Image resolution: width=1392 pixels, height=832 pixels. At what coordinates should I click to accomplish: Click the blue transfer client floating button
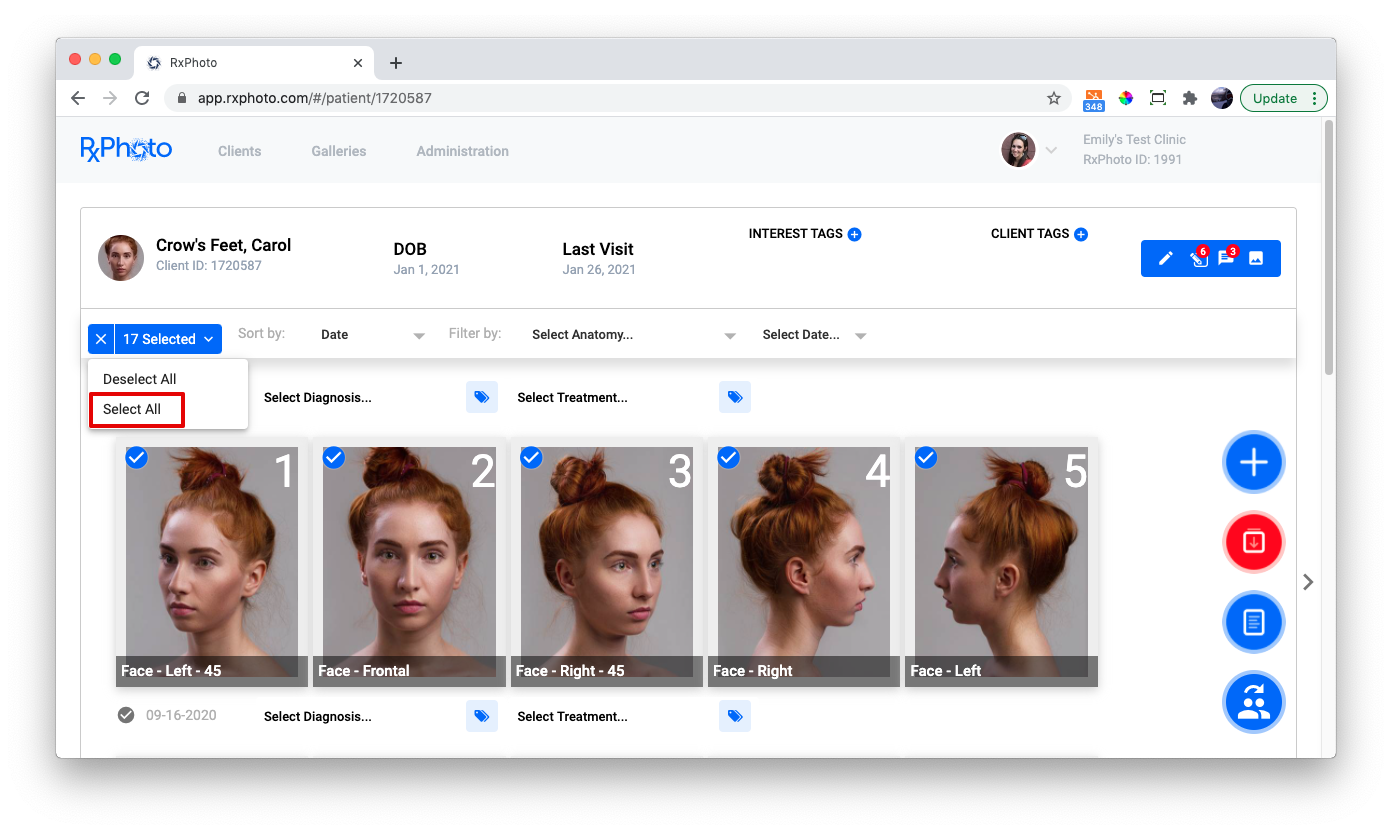point(1253,702)
